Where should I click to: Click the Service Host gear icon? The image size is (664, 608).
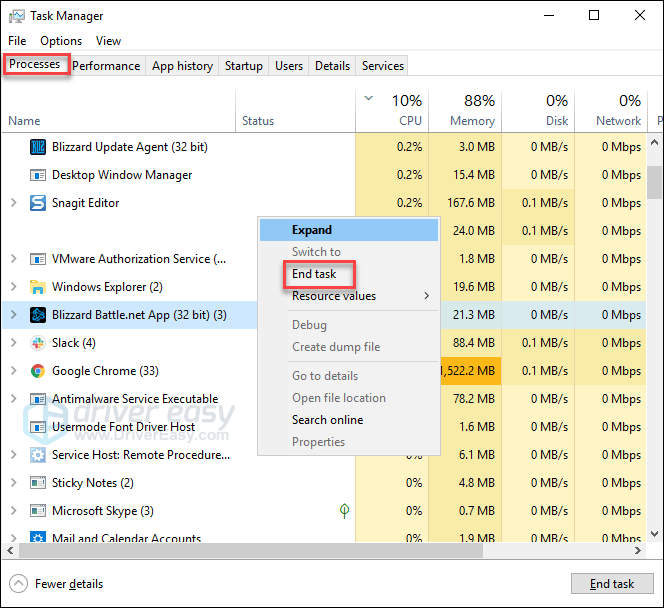38,455
